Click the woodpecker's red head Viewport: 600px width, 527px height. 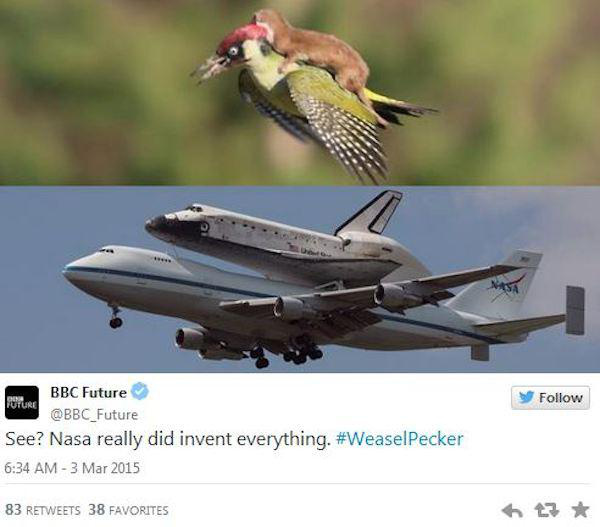[x=241, y=38]
